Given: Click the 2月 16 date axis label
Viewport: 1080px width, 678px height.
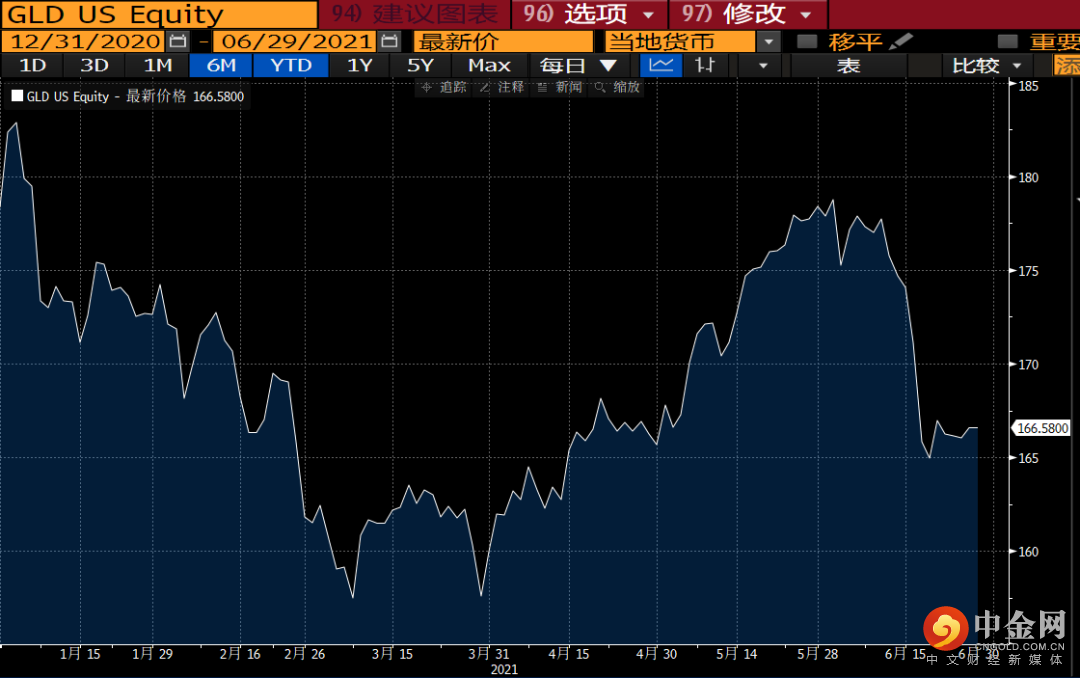Looking at the screenshot, I should click(x=240, y=654).
